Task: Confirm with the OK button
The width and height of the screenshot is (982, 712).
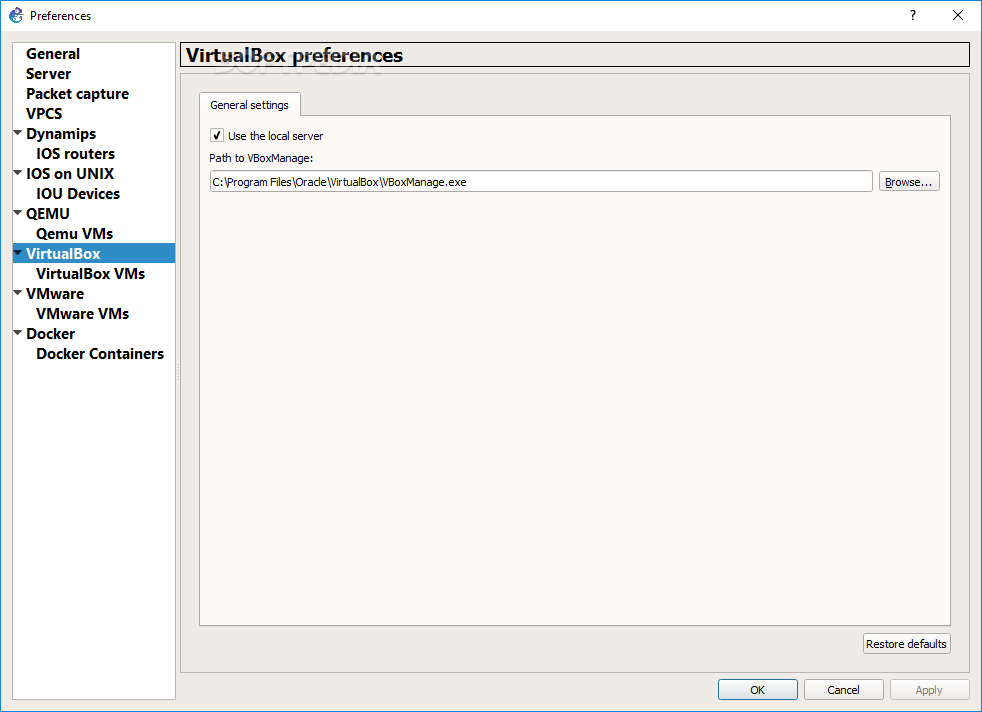Action: 757,689
